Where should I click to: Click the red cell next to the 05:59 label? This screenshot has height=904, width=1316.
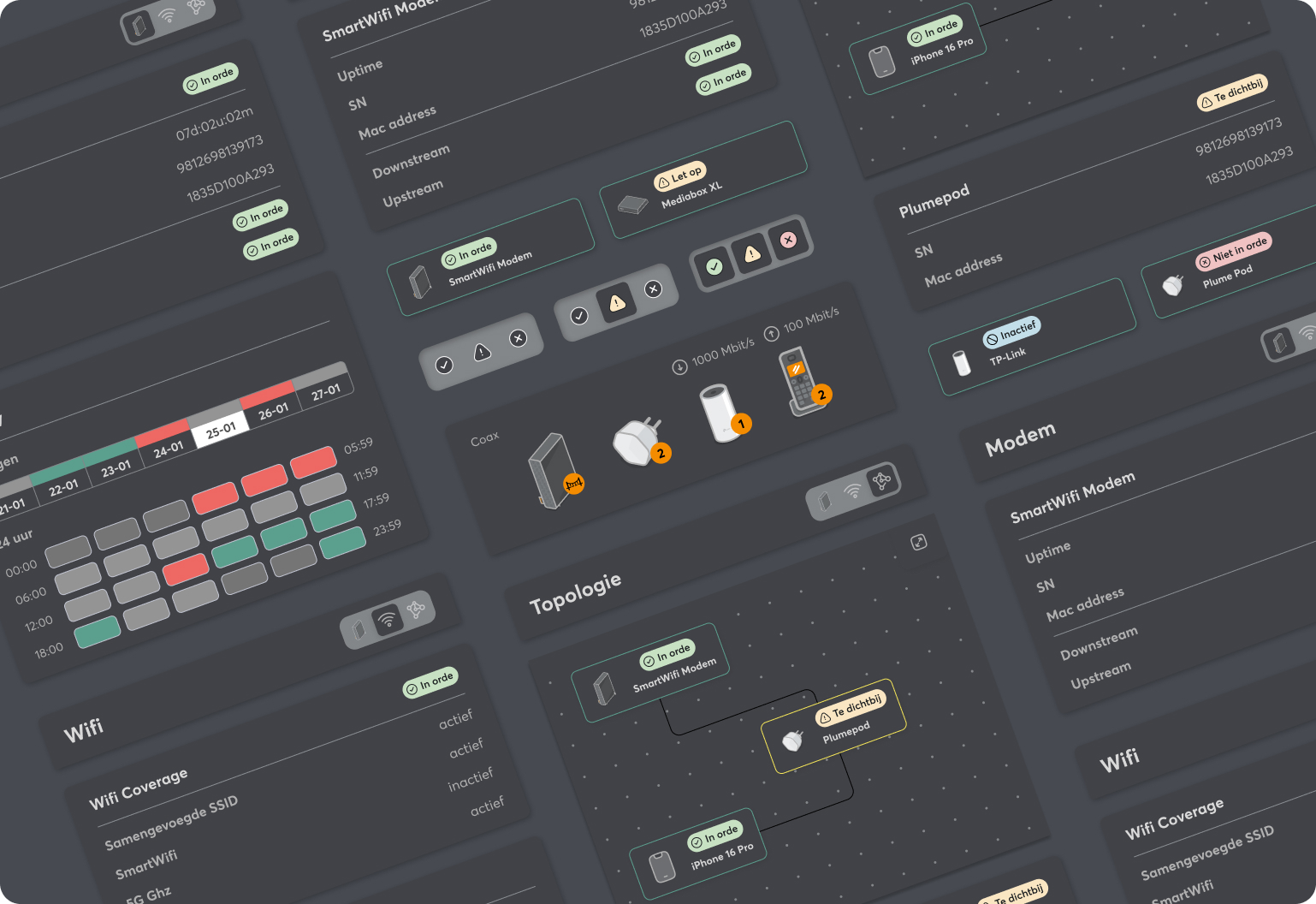coord(313,461)
